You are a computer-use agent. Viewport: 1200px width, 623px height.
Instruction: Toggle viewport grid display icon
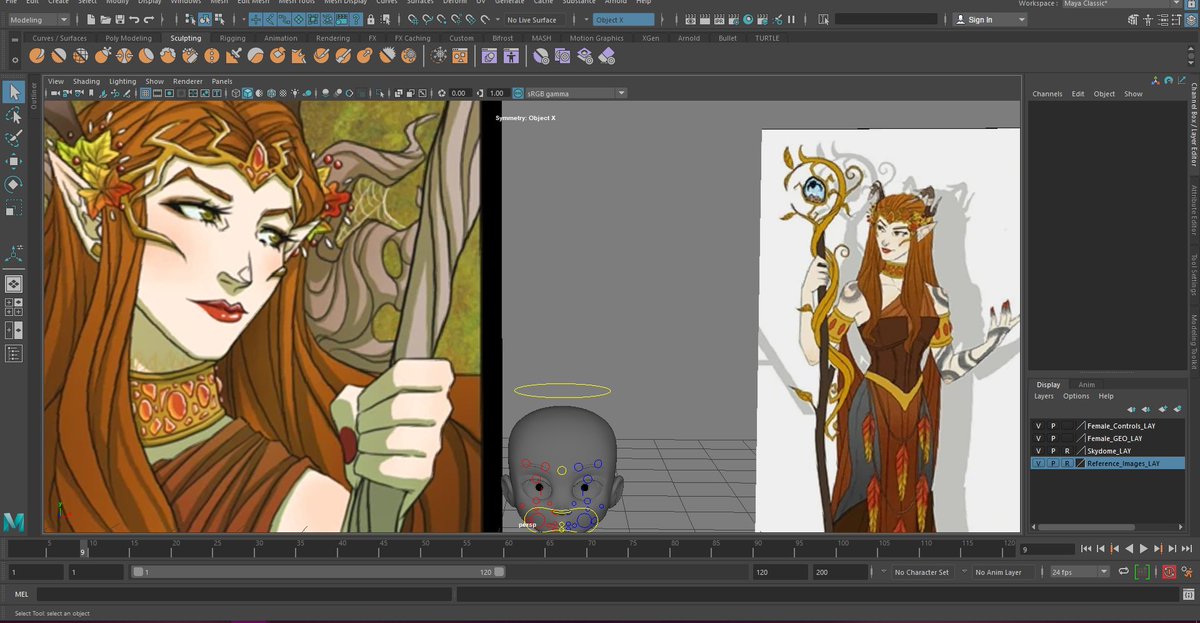pyautogui.click(x=146, y=93)
